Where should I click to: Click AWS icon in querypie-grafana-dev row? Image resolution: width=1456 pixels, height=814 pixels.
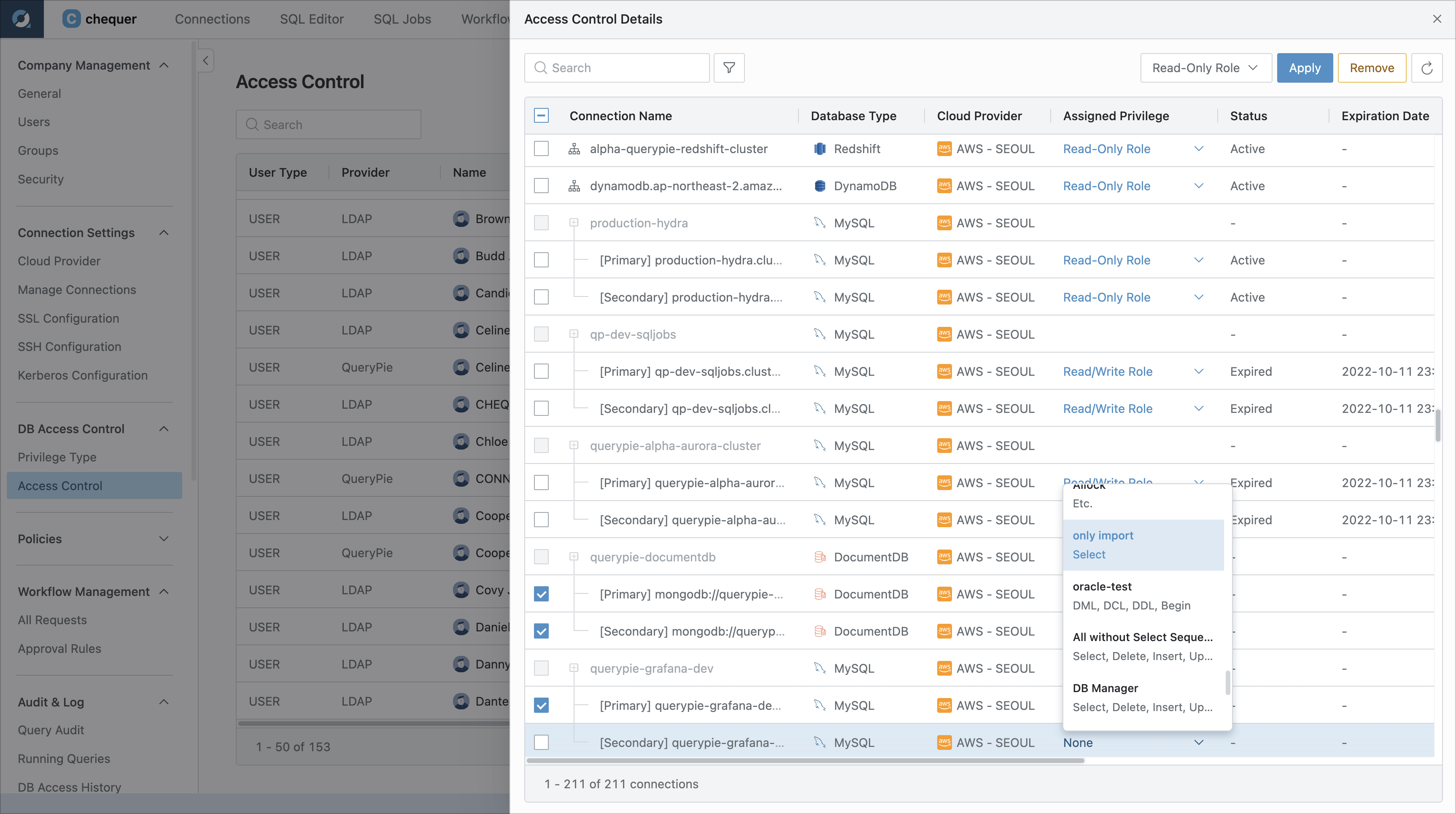[x=944, y=668]
